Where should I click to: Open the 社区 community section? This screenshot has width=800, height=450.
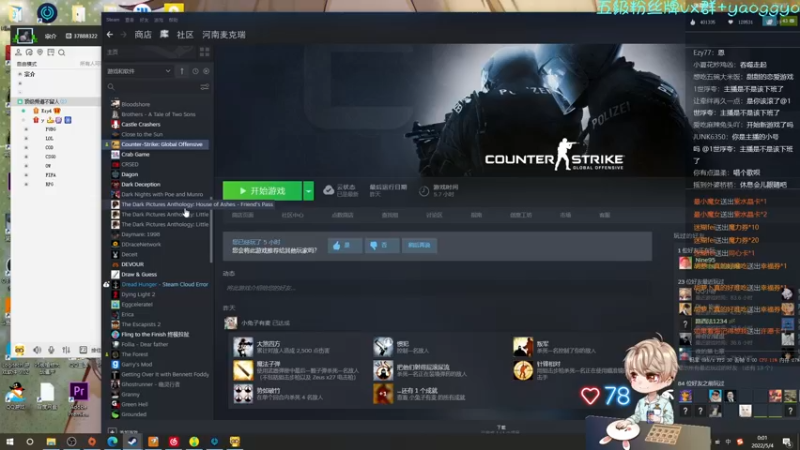(185, 35)
